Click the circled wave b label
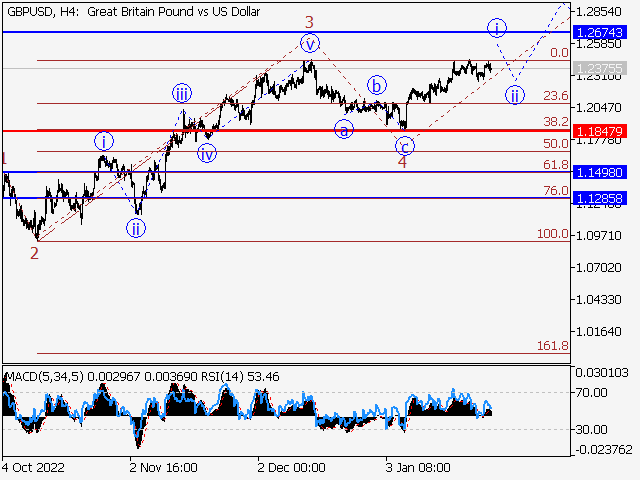 [x=376, y=85]
